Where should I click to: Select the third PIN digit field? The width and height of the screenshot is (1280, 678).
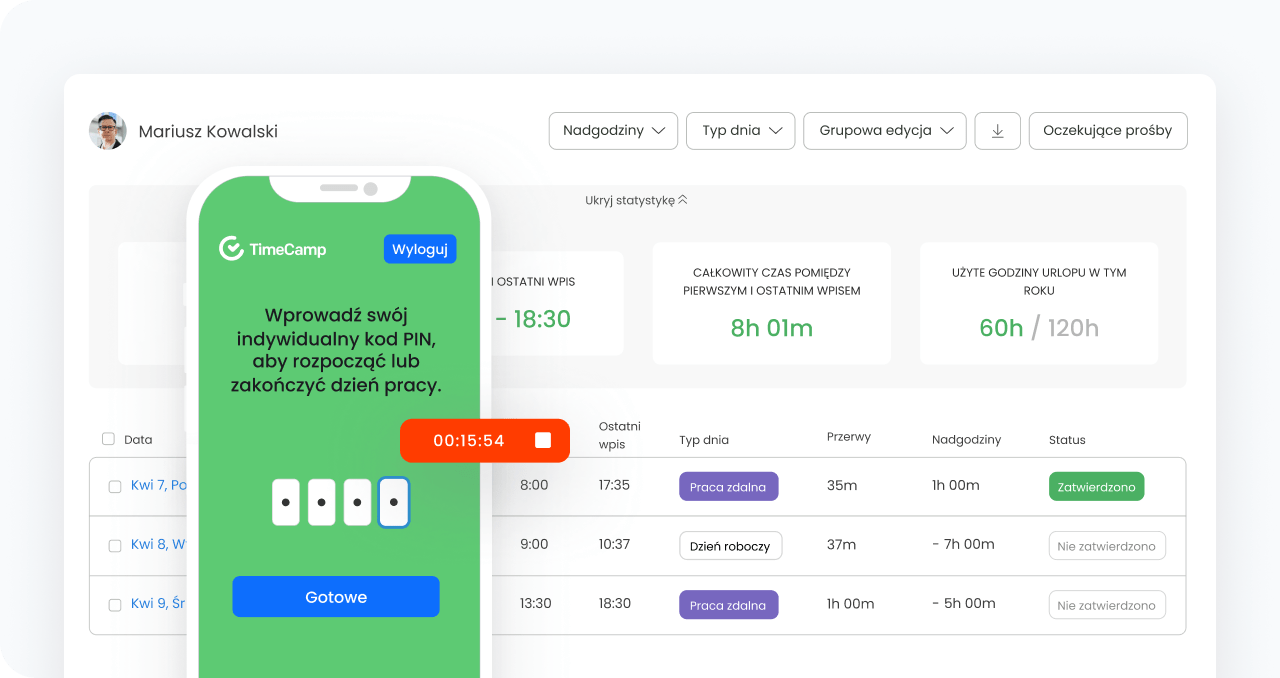tap(358, 502)
